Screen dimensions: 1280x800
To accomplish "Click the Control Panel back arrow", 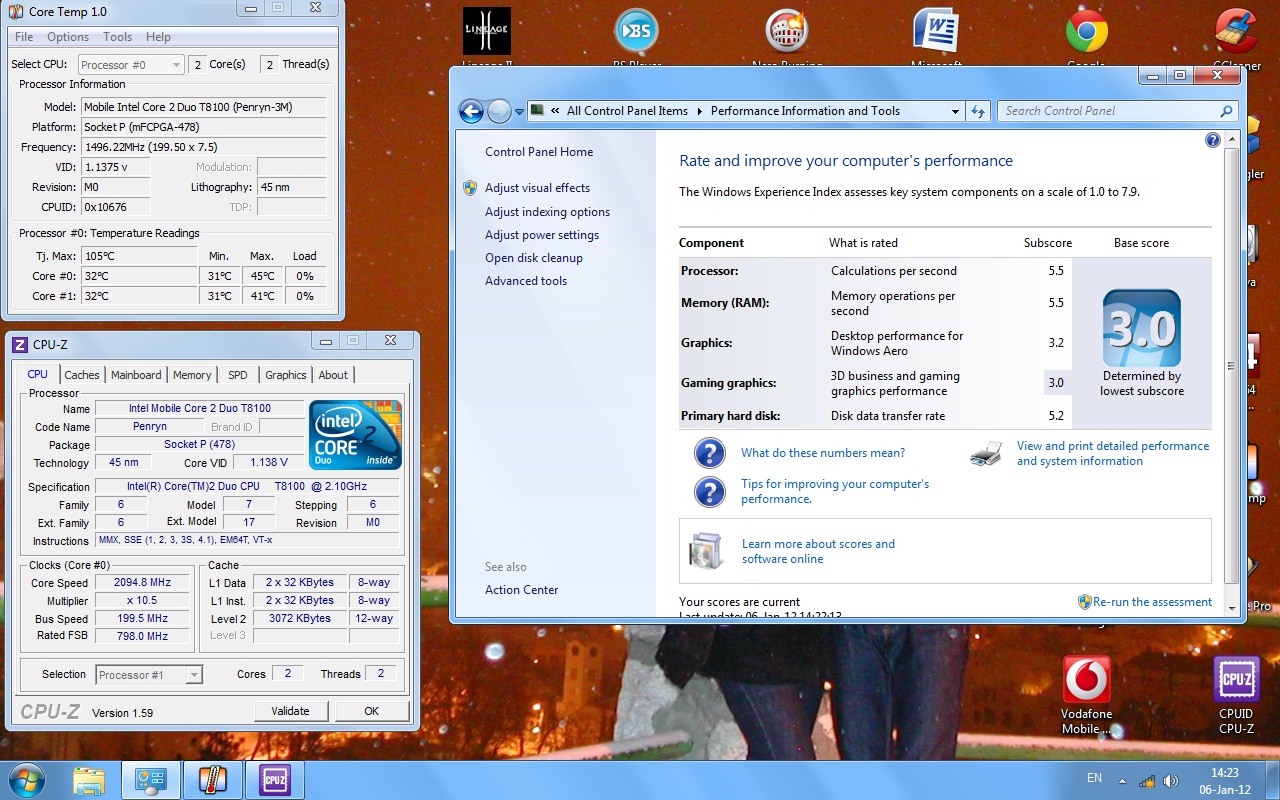I will (x=471, y=111).
